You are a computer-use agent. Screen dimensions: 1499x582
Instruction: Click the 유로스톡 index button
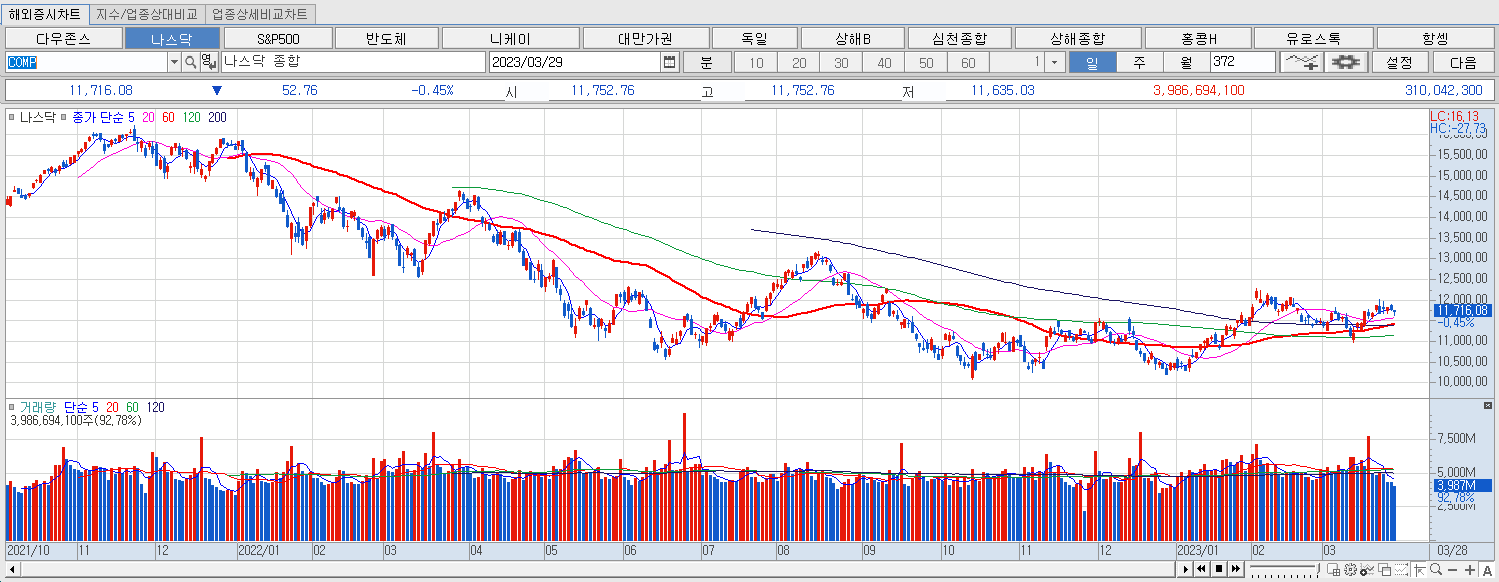[1313, 39]
